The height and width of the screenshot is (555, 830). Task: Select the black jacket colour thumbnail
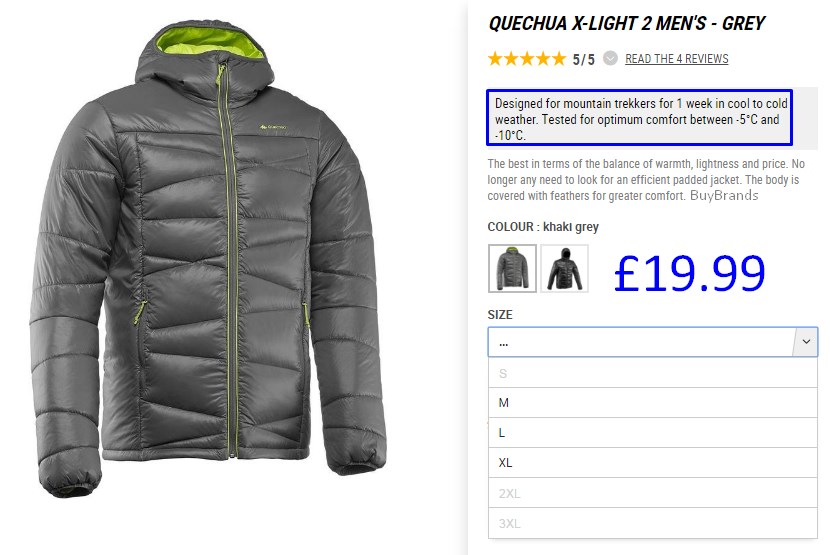[x=564, y=268]
